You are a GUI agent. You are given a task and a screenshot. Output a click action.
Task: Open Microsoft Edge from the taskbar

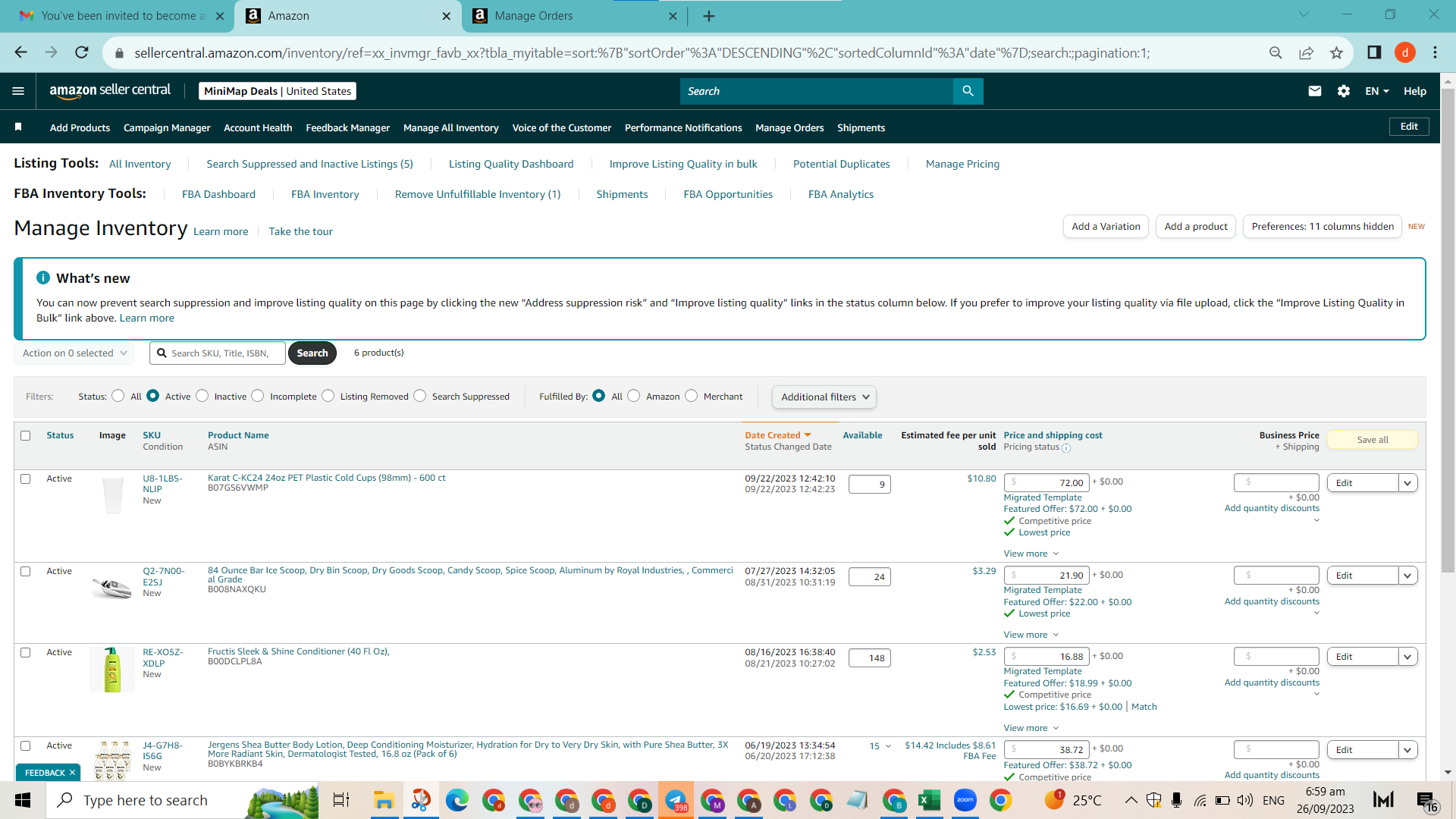(457, 800)
